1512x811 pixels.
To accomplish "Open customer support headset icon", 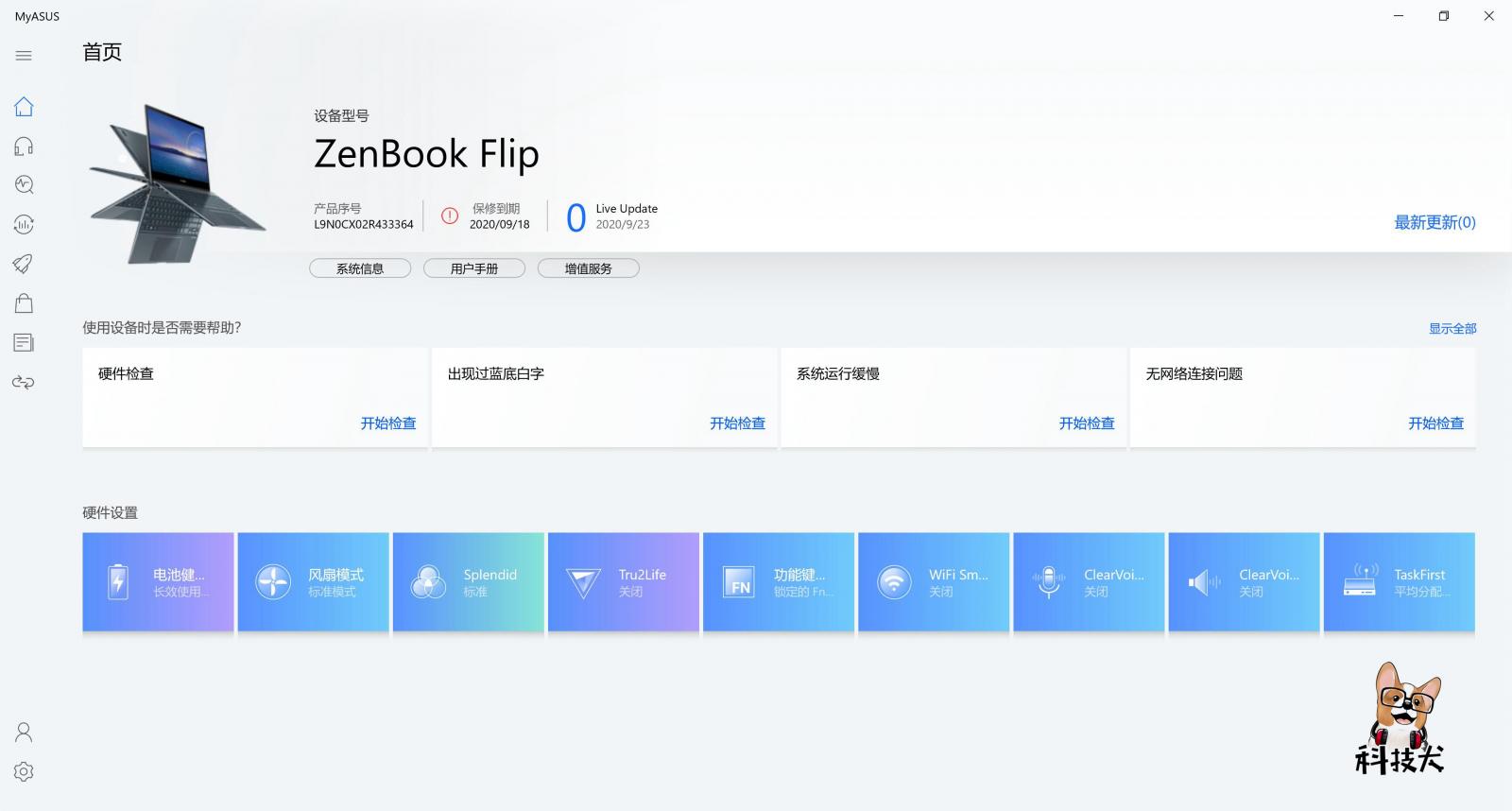I will tap(24, 146).
